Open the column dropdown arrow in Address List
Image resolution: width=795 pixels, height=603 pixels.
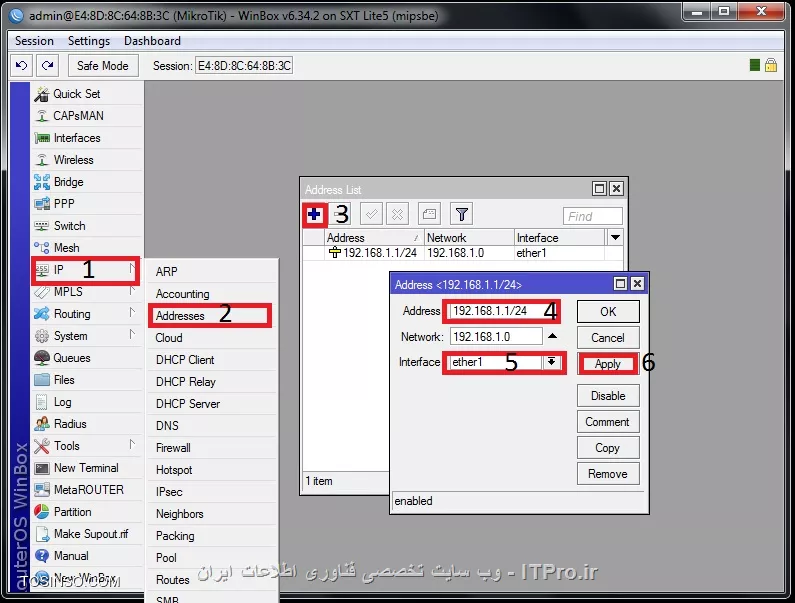[x=615, y=237]
